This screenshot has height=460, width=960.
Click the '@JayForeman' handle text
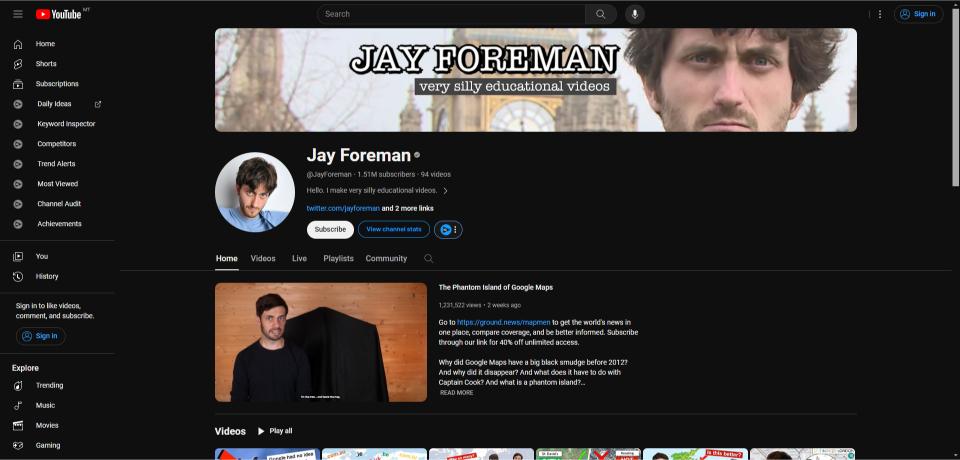coord(329,175)
